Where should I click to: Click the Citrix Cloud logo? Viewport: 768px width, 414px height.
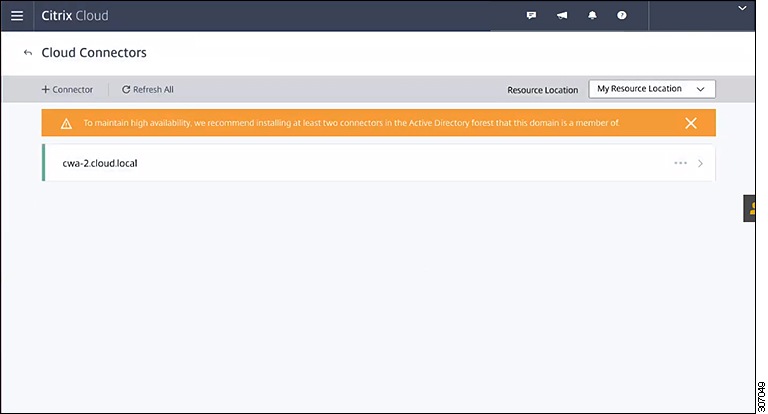coord(74,16)
